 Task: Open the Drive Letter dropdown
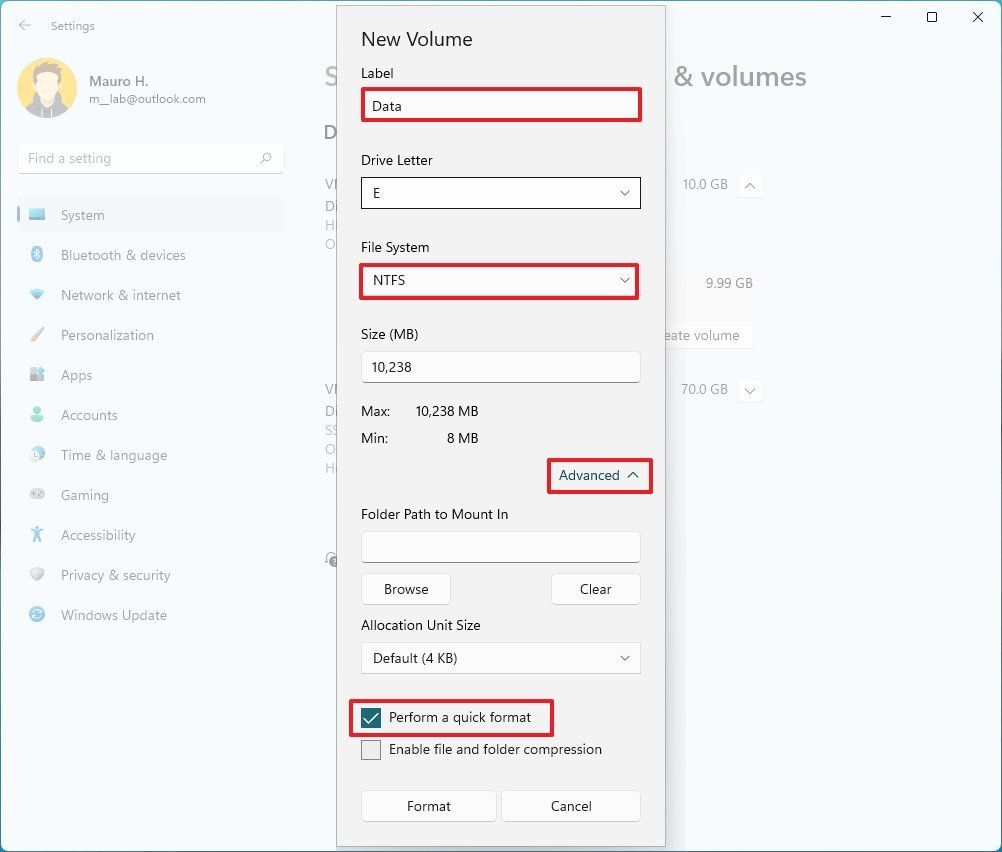500,192
